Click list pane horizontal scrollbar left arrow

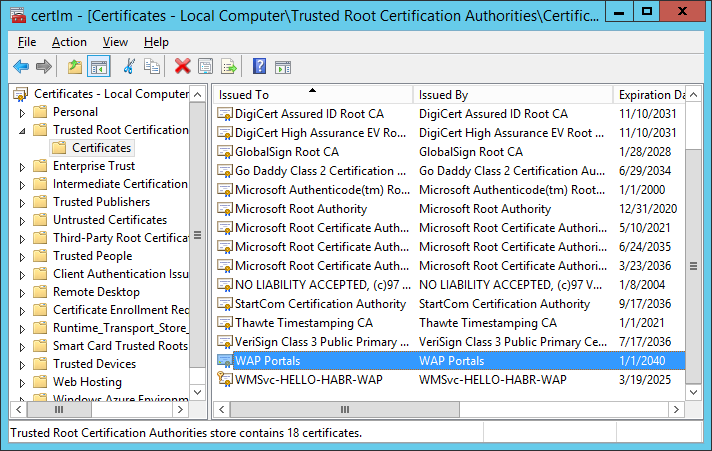click(x=222, y=409)
